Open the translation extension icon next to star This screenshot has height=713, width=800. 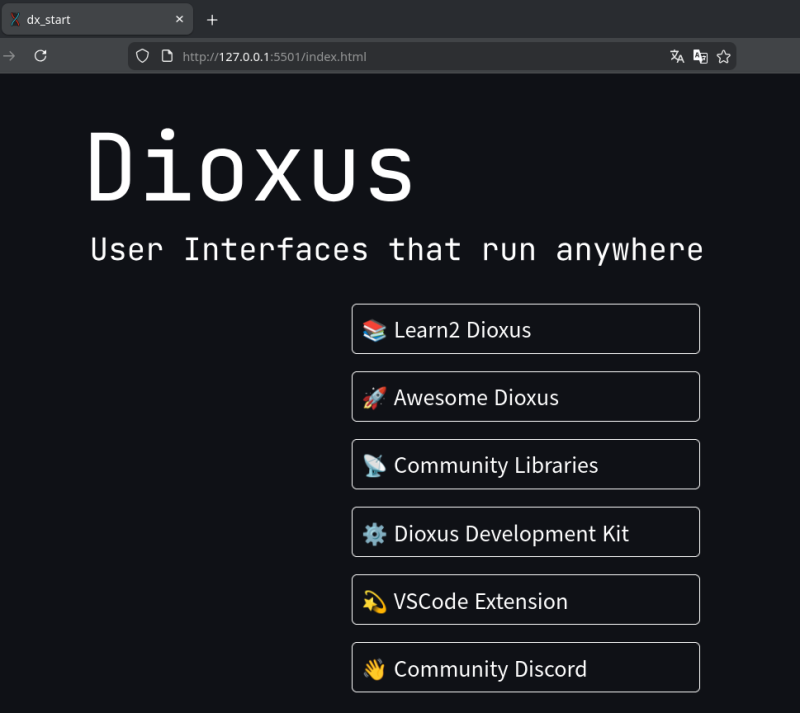click(700, 57)
